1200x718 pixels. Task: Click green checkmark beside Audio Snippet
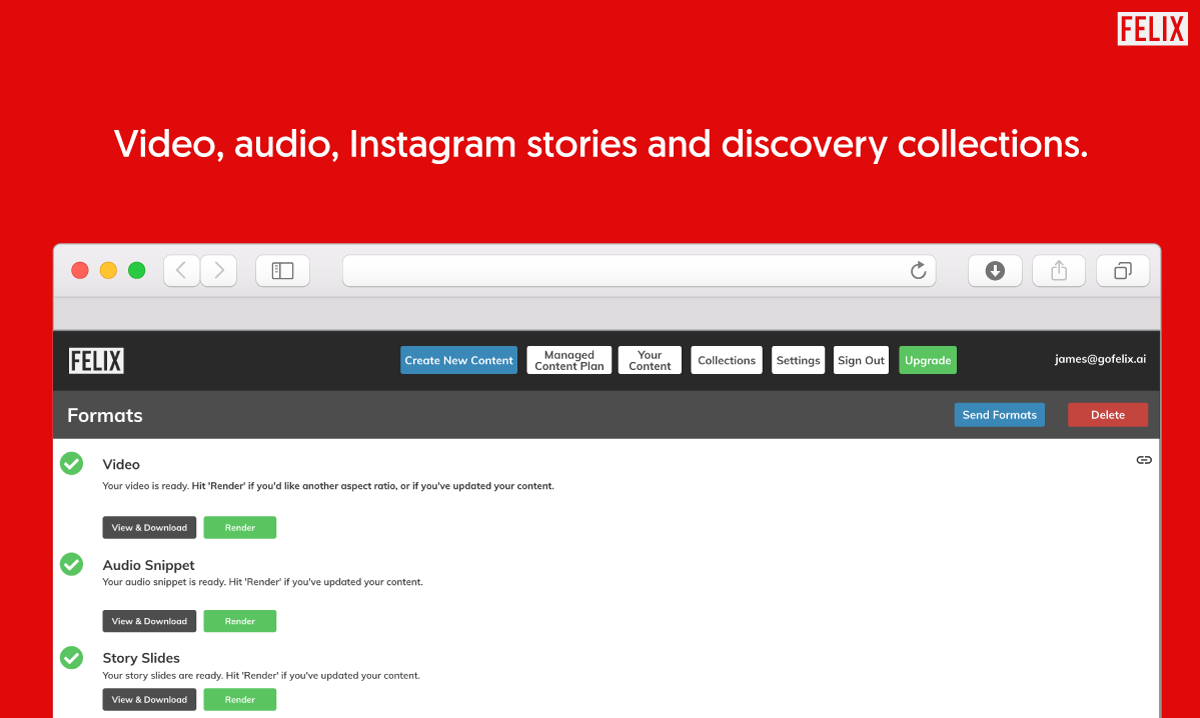pos(71,564)
